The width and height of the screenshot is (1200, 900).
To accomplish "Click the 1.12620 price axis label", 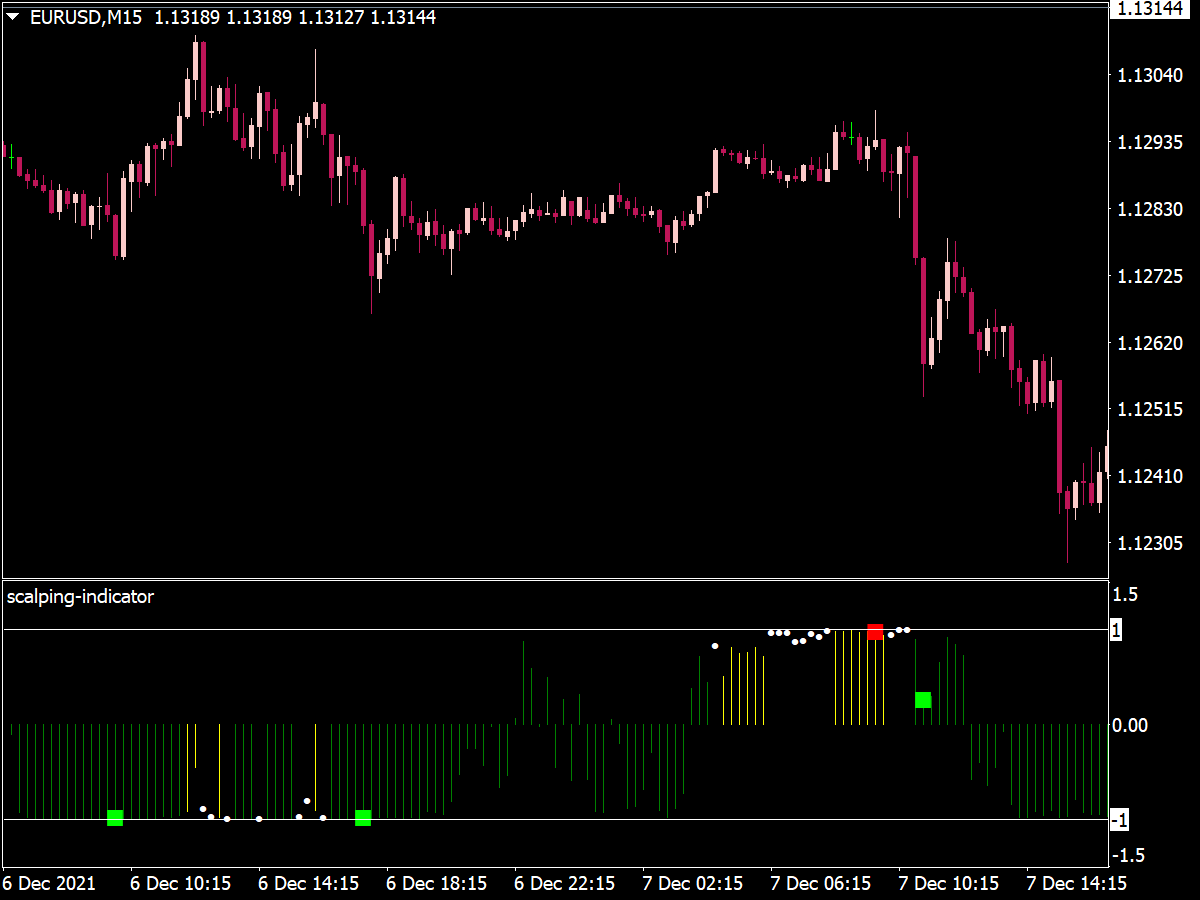I will [1151, 343].
